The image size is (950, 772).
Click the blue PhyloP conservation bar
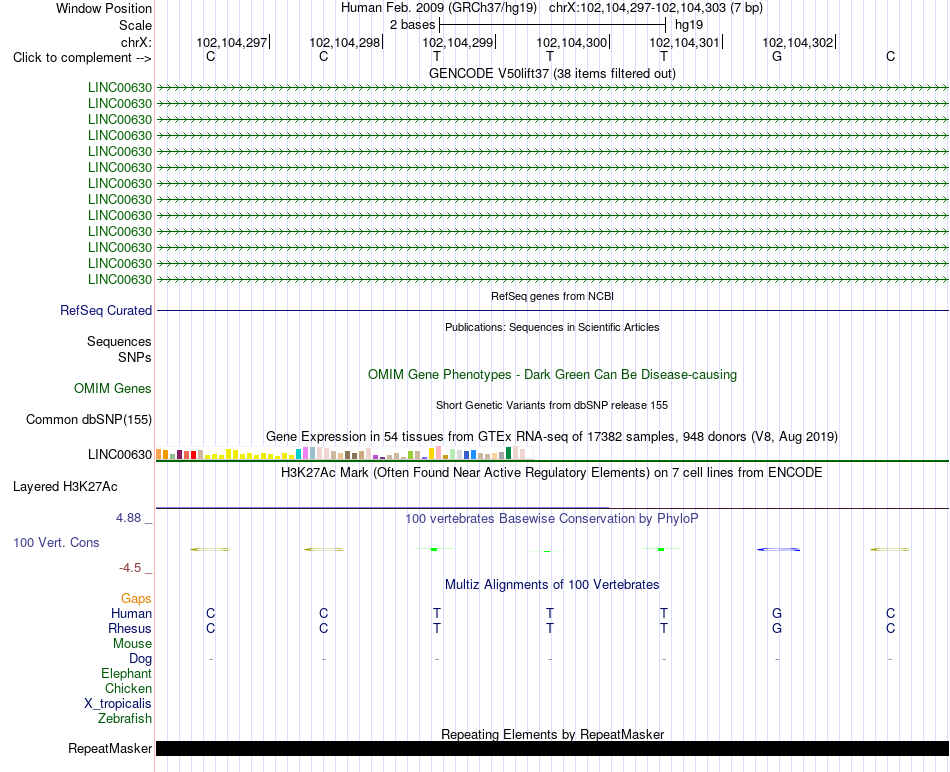click(x=779, y=550)
